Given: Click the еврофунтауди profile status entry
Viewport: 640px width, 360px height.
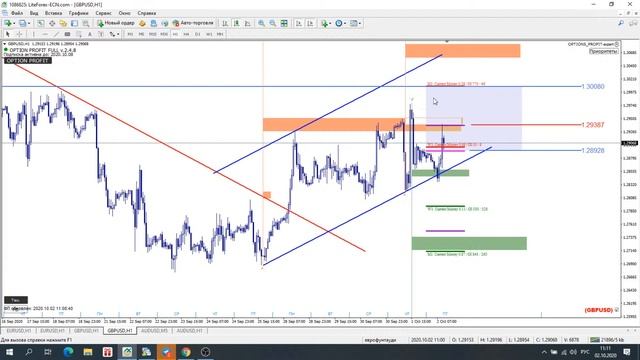Looking at the screenshot, I should coord(380,340).
